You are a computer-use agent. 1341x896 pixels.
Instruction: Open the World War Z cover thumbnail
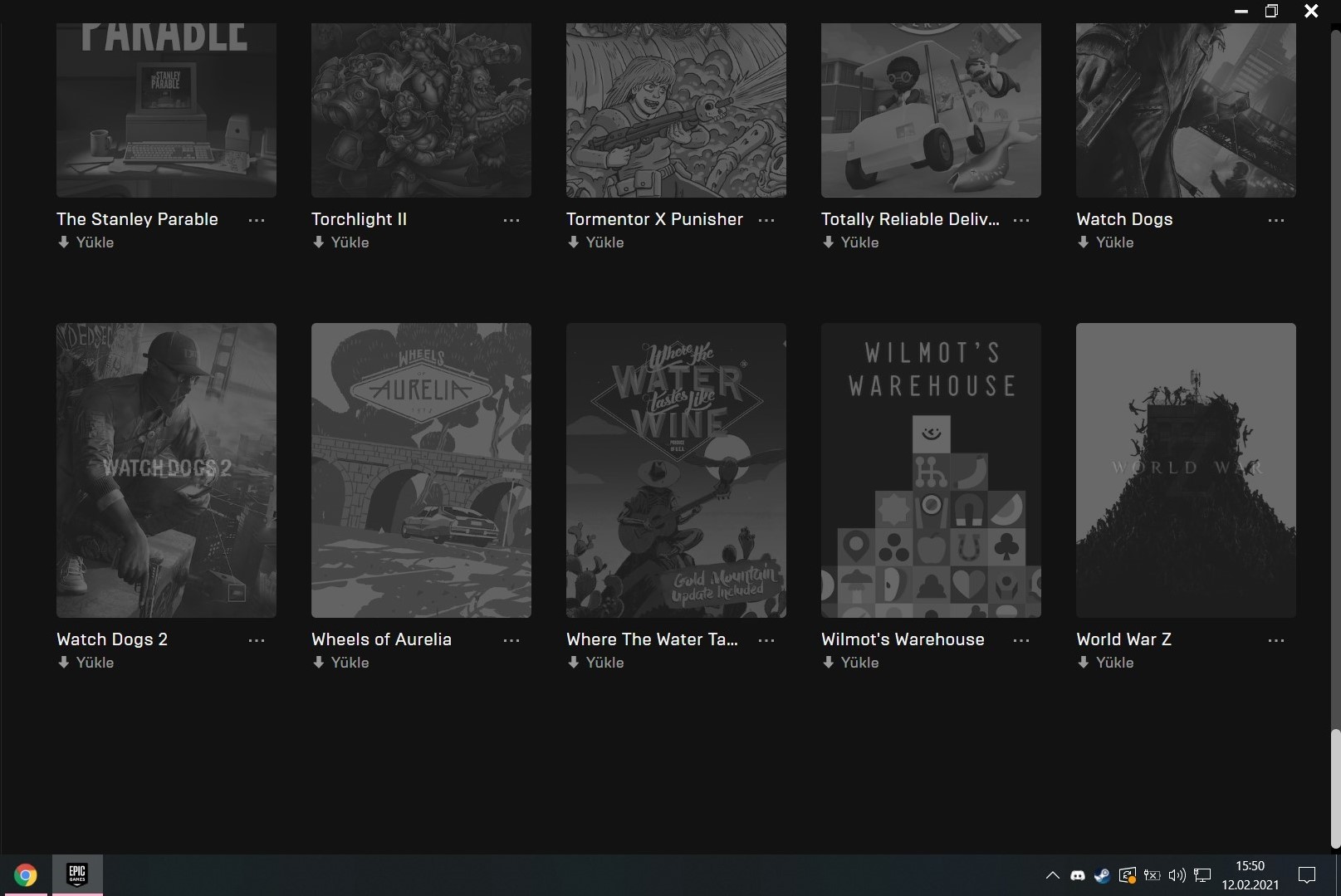[1186, 470]
